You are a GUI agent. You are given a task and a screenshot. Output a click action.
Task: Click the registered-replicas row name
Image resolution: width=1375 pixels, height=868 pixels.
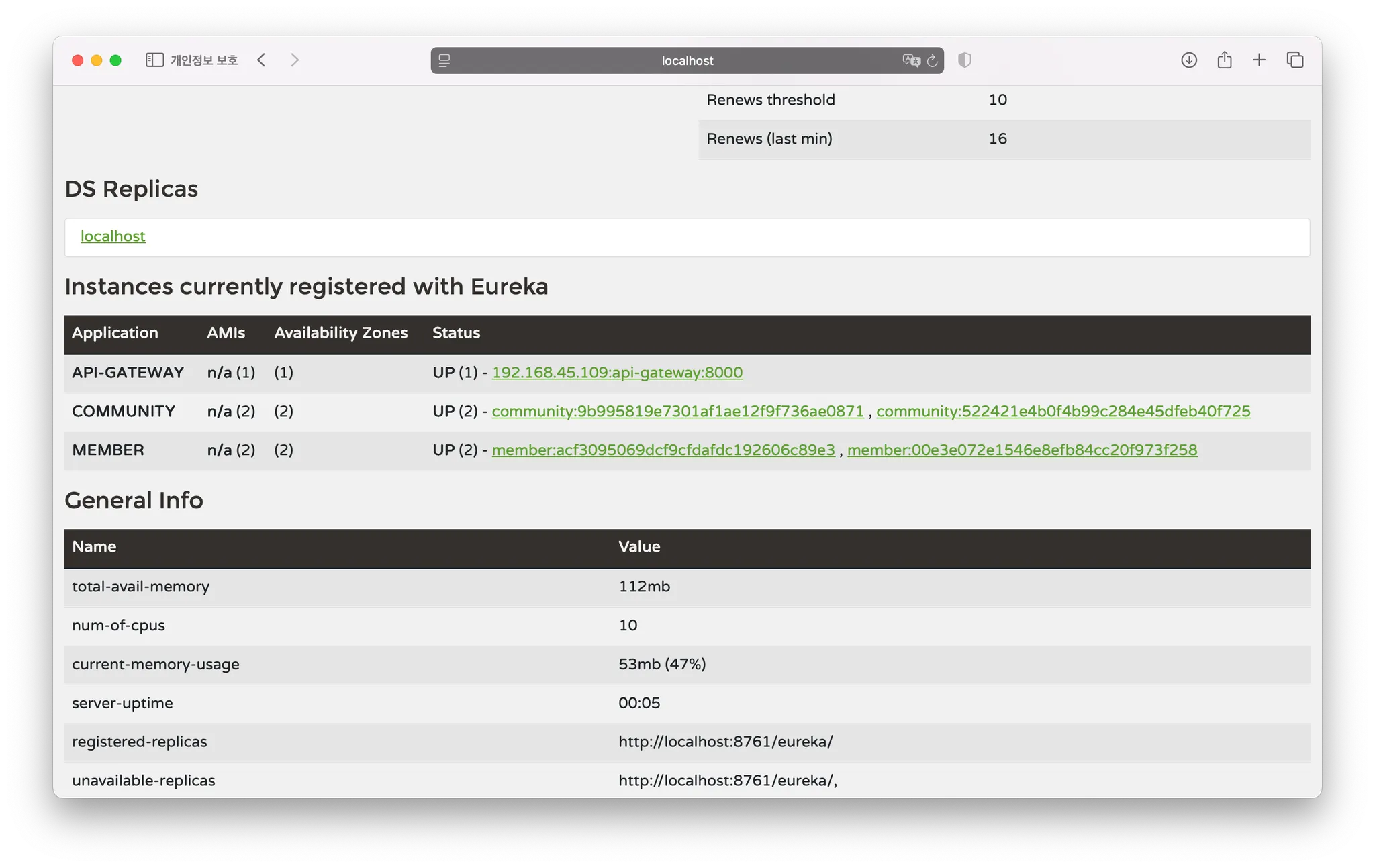[140, 742]
